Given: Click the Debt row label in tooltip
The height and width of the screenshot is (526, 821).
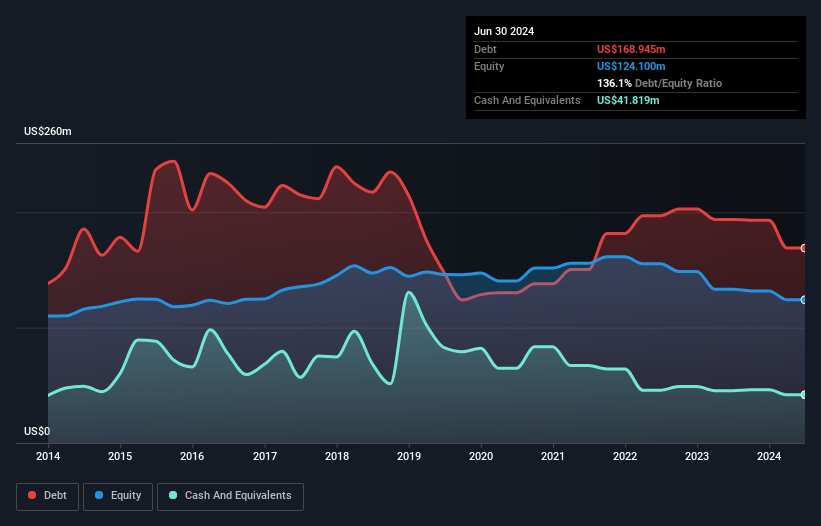Looking at the screenshot, I should click(485, 49).
